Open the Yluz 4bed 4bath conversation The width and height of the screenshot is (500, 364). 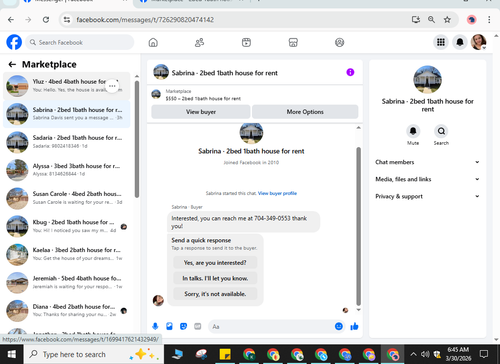pos(67,86)
